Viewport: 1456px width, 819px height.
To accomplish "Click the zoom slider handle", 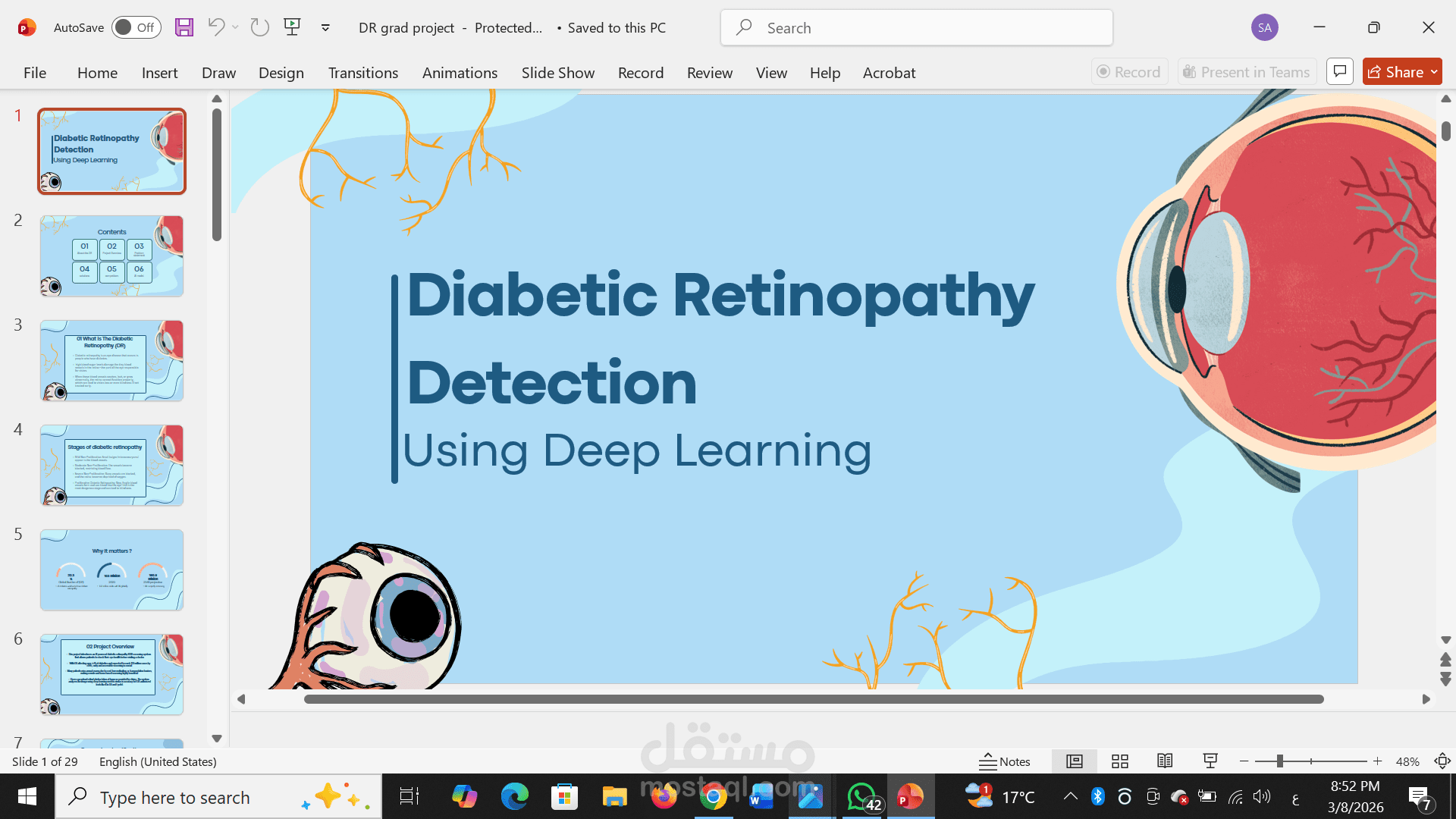I will [x=1279, y=761].
